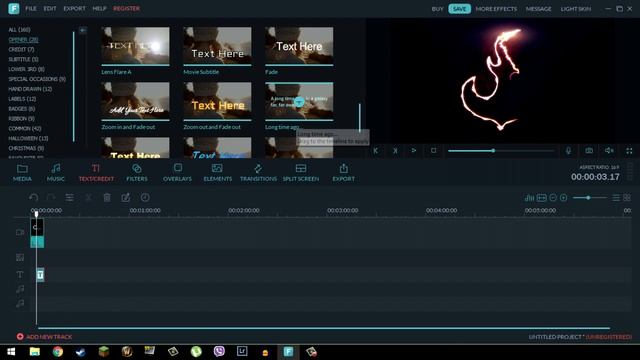Jump to previous frame in preview
This screenshot has width=640, height=360.
pyautogui.click(x=376, y=151)
